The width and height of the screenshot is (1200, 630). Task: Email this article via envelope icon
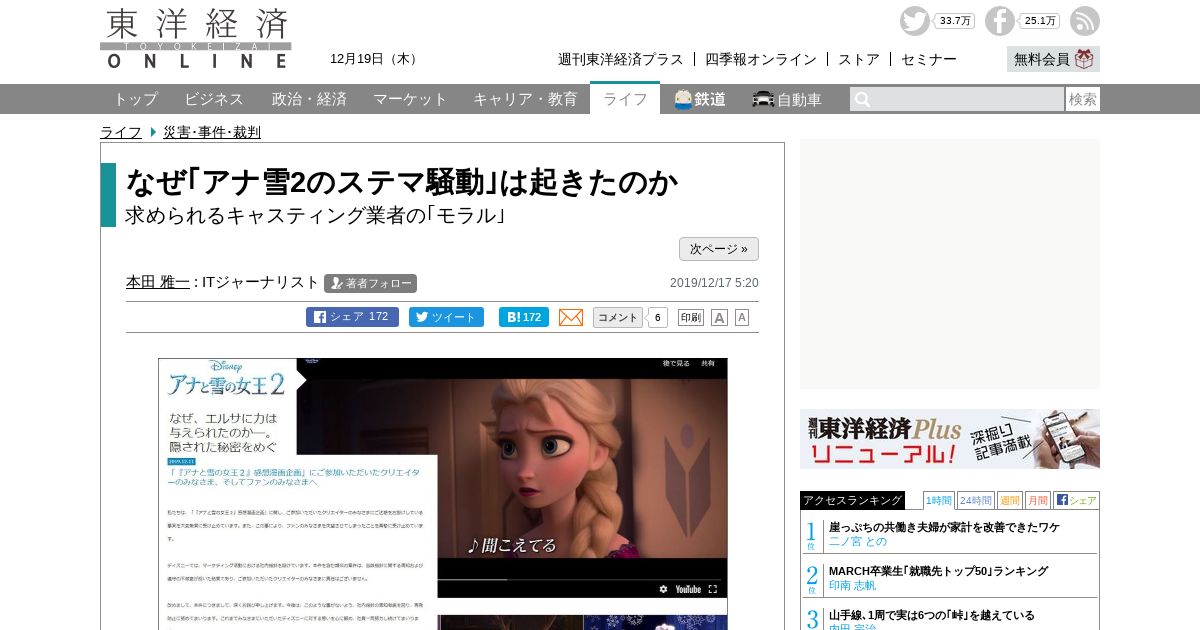click(x=571, y=317)
